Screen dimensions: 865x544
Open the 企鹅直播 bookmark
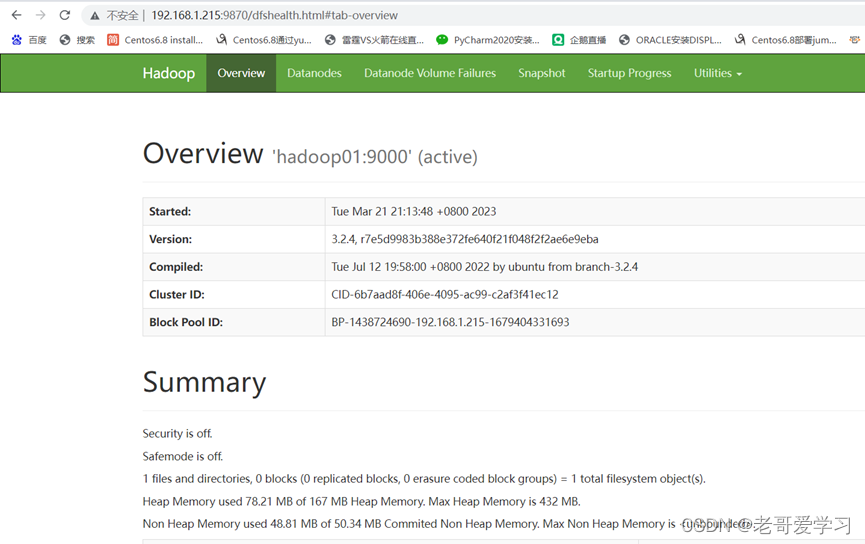[579, 40]
